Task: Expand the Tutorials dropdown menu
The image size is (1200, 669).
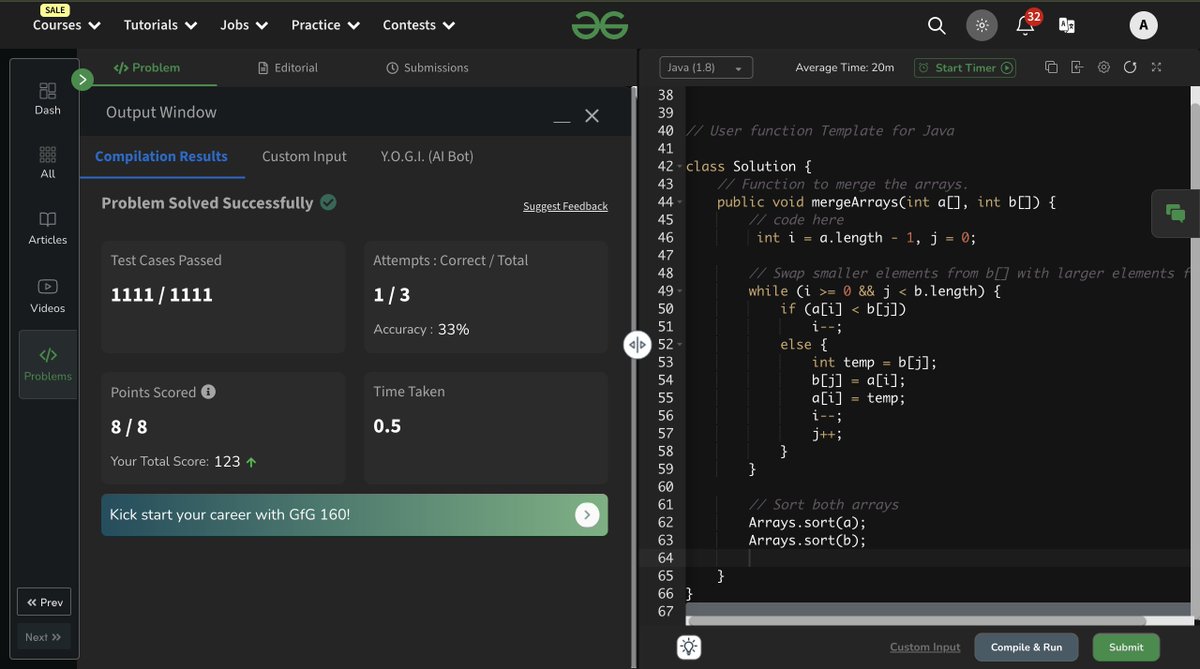Action: click(160, 25)
